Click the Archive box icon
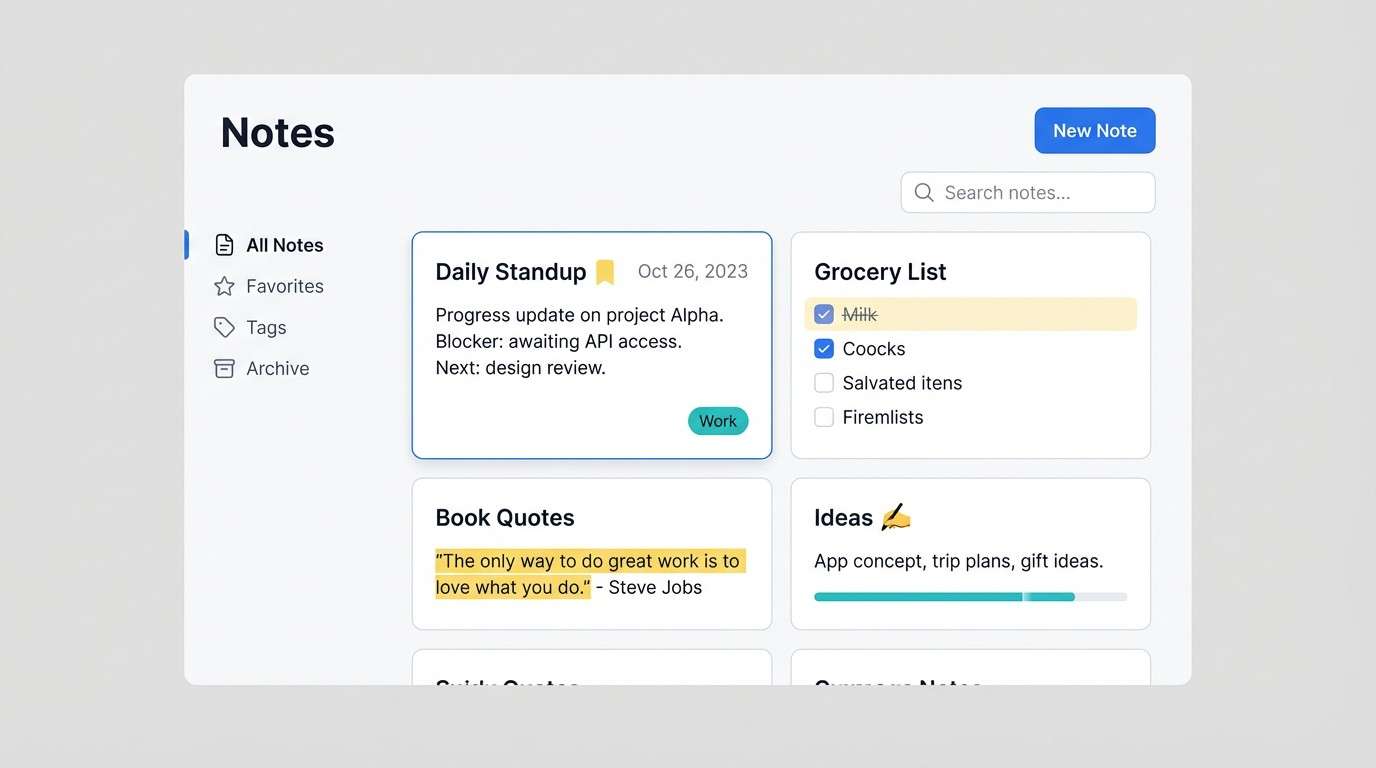The height and width of the screenshot is (768, 1376). coord(223,368)
